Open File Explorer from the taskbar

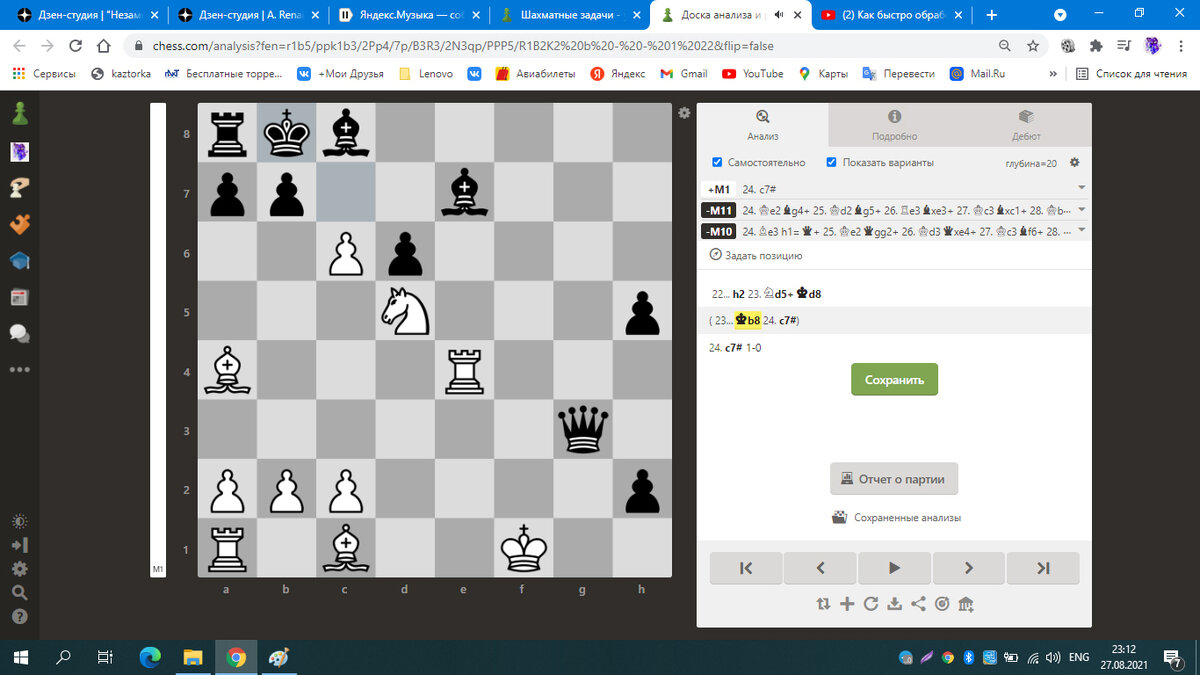pos(193,657)
